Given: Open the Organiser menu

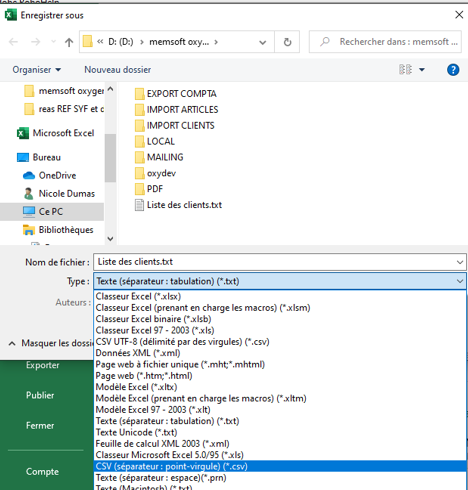Looking at the screenshot, I should 37,70.
